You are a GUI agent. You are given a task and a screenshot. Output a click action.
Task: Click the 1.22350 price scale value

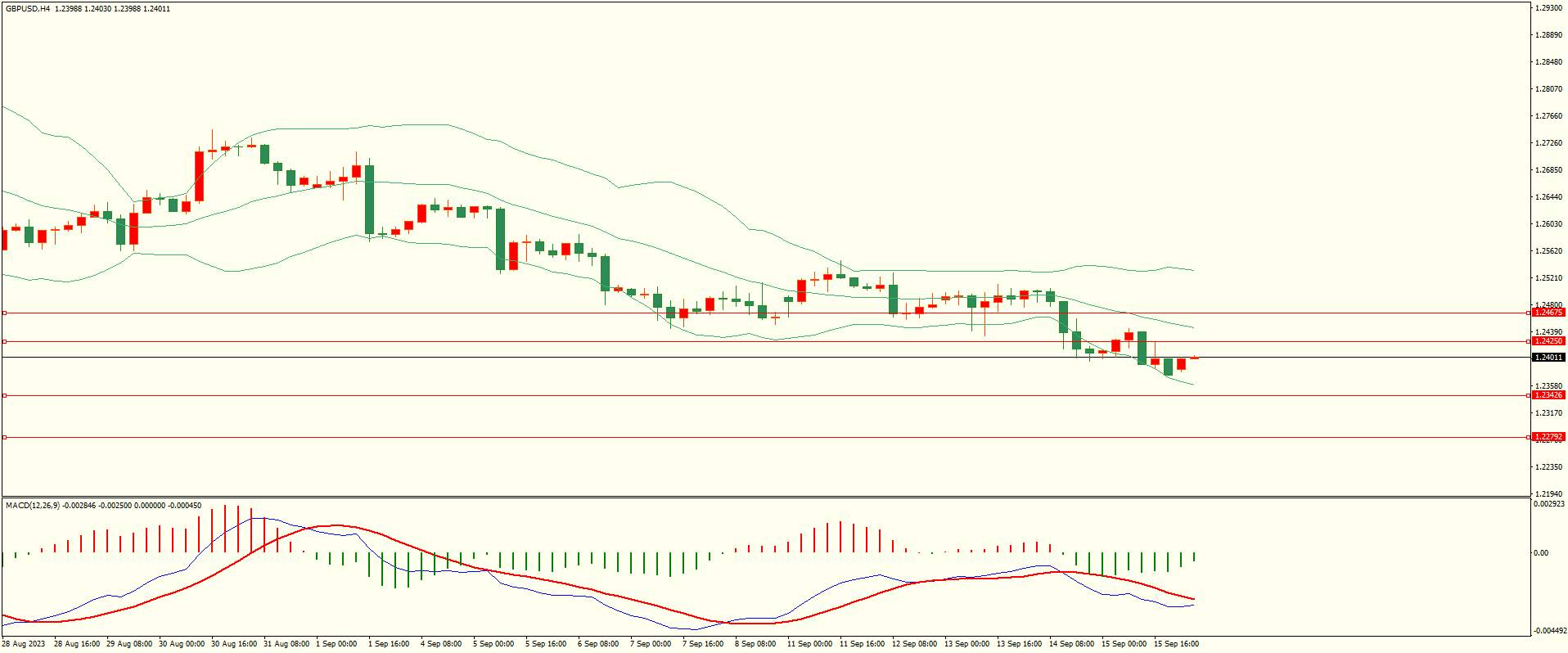pos(1548,467)
